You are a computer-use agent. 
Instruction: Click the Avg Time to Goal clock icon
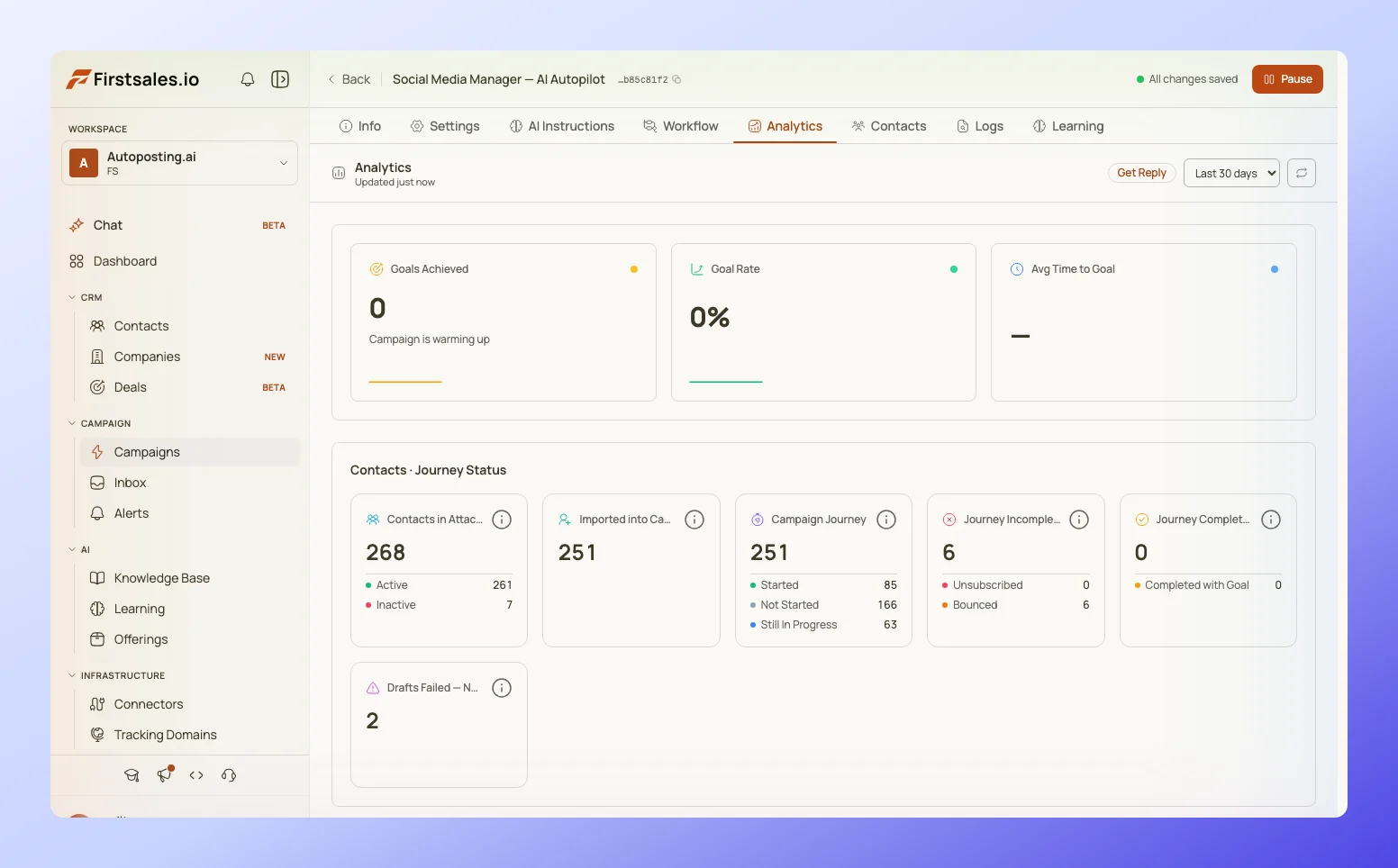coord(1017,269)
